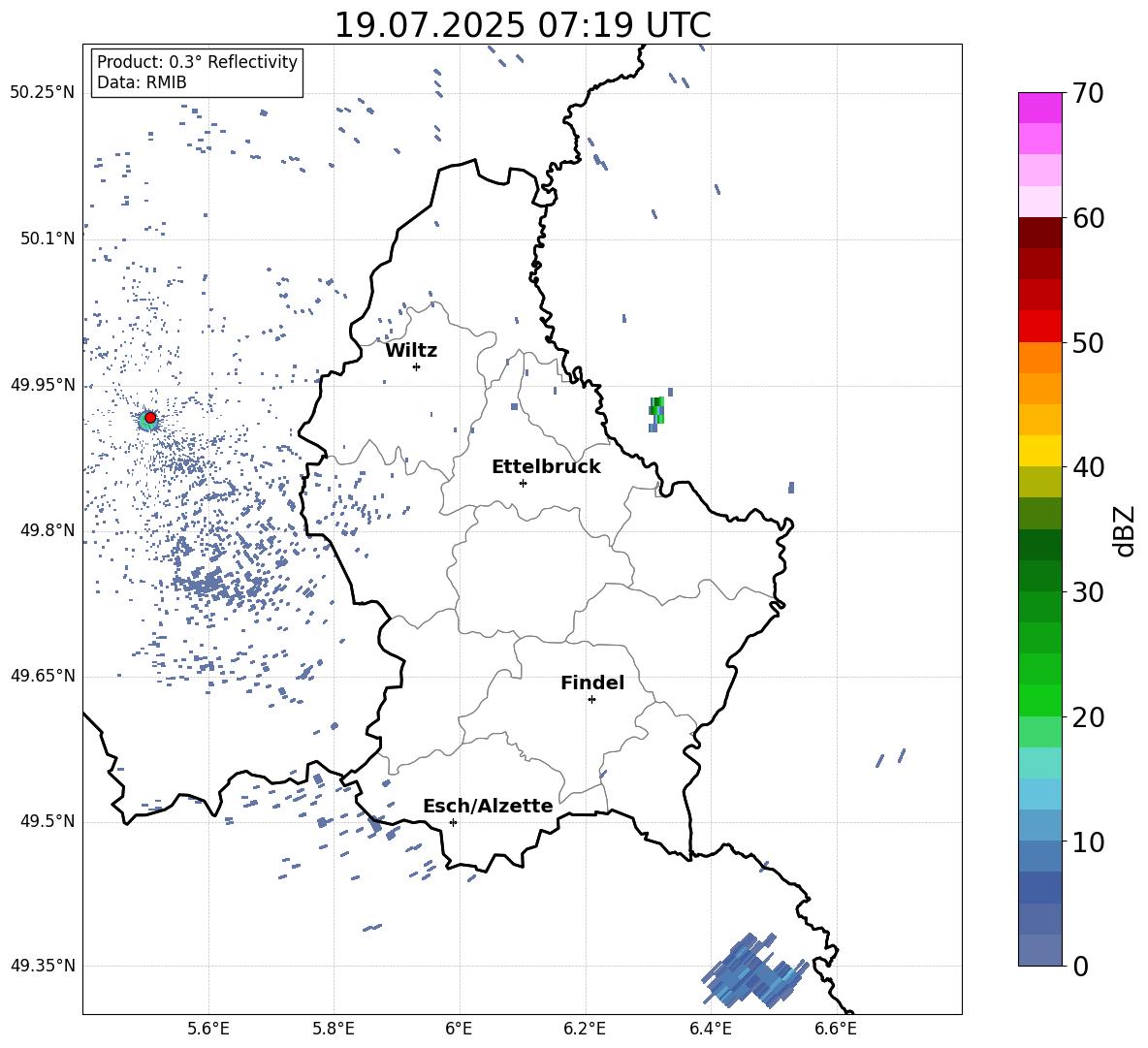Click the Wiltz station cross marker
This screenshot has width=1148, height=1048.
pos(417,366)
